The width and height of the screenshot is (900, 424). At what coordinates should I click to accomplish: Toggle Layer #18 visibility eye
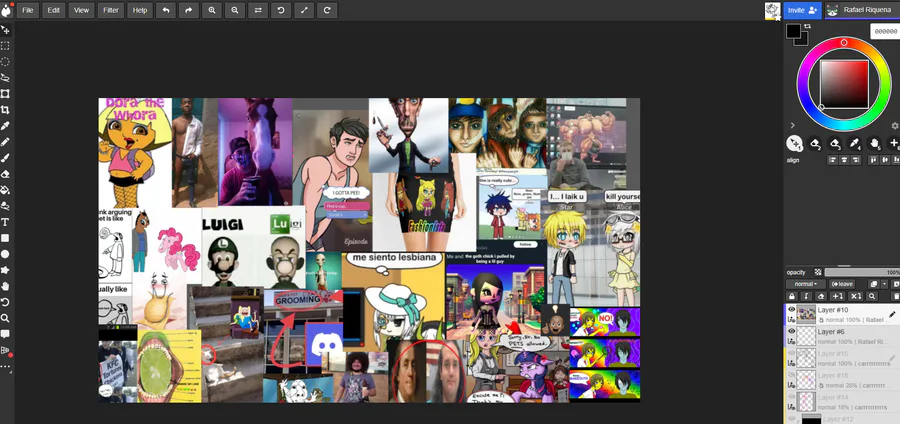(x=792, y=375)
